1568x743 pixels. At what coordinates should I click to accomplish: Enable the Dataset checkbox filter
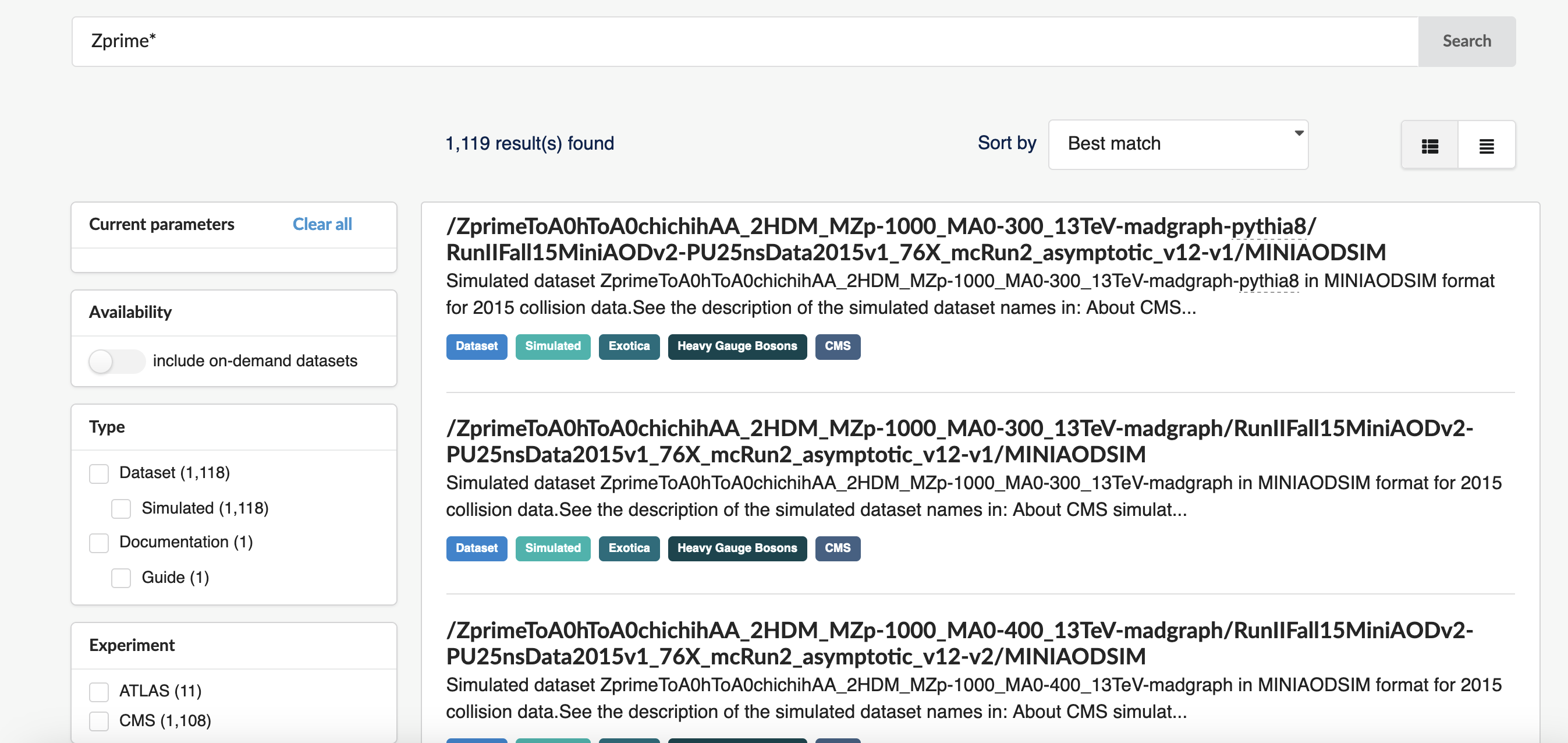[x=99, y=472]
